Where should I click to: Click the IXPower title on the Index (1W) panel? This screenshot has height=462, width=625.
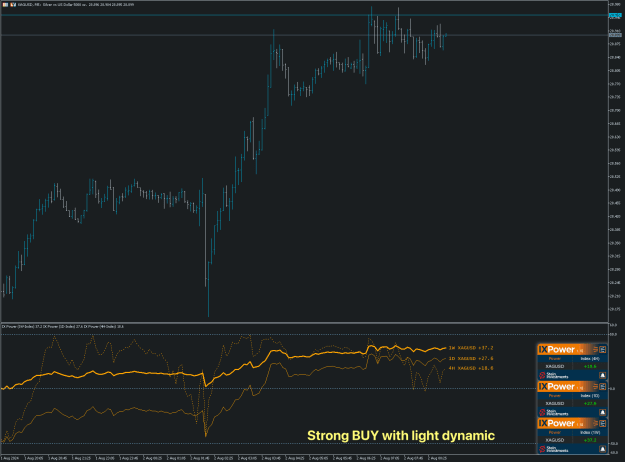557,423
